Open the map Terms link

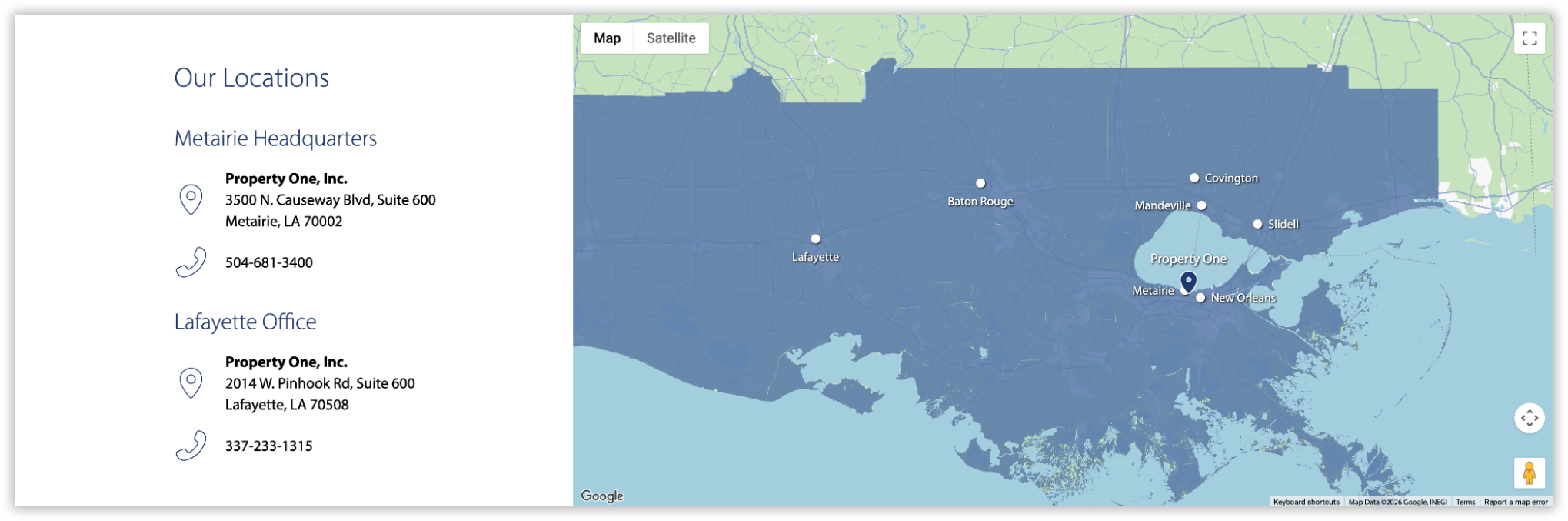tap(1465, 502)
